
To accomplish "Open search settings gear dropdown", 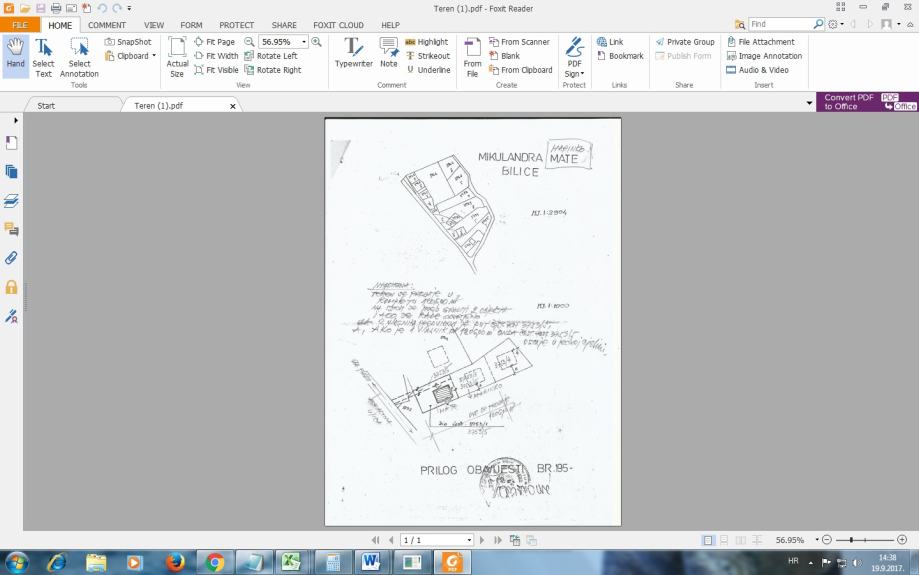I will click(x=836, y=24).
